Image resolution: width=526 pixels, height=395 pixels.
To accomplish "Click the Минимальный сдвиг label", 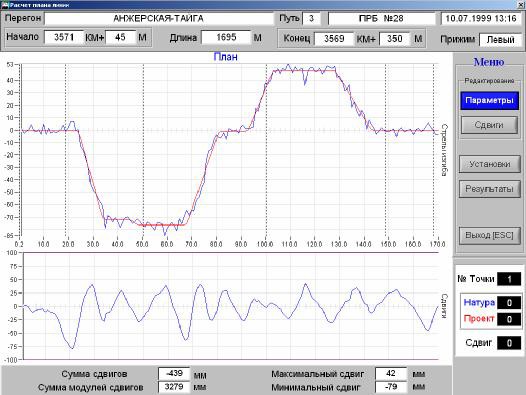I will (x=316, y=388).
